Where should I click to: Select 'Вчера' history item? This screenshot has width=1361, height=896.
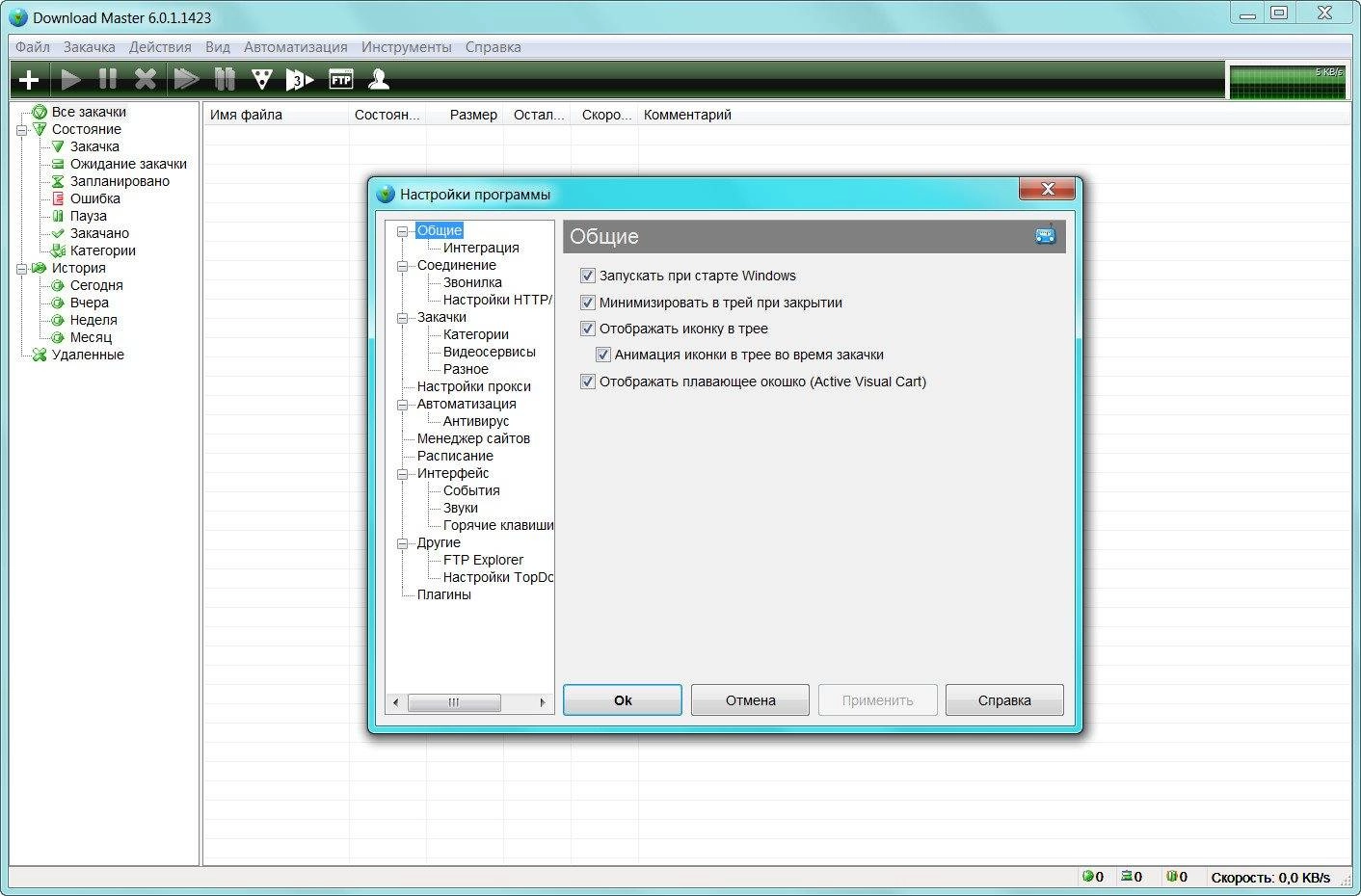pos(90,303)
